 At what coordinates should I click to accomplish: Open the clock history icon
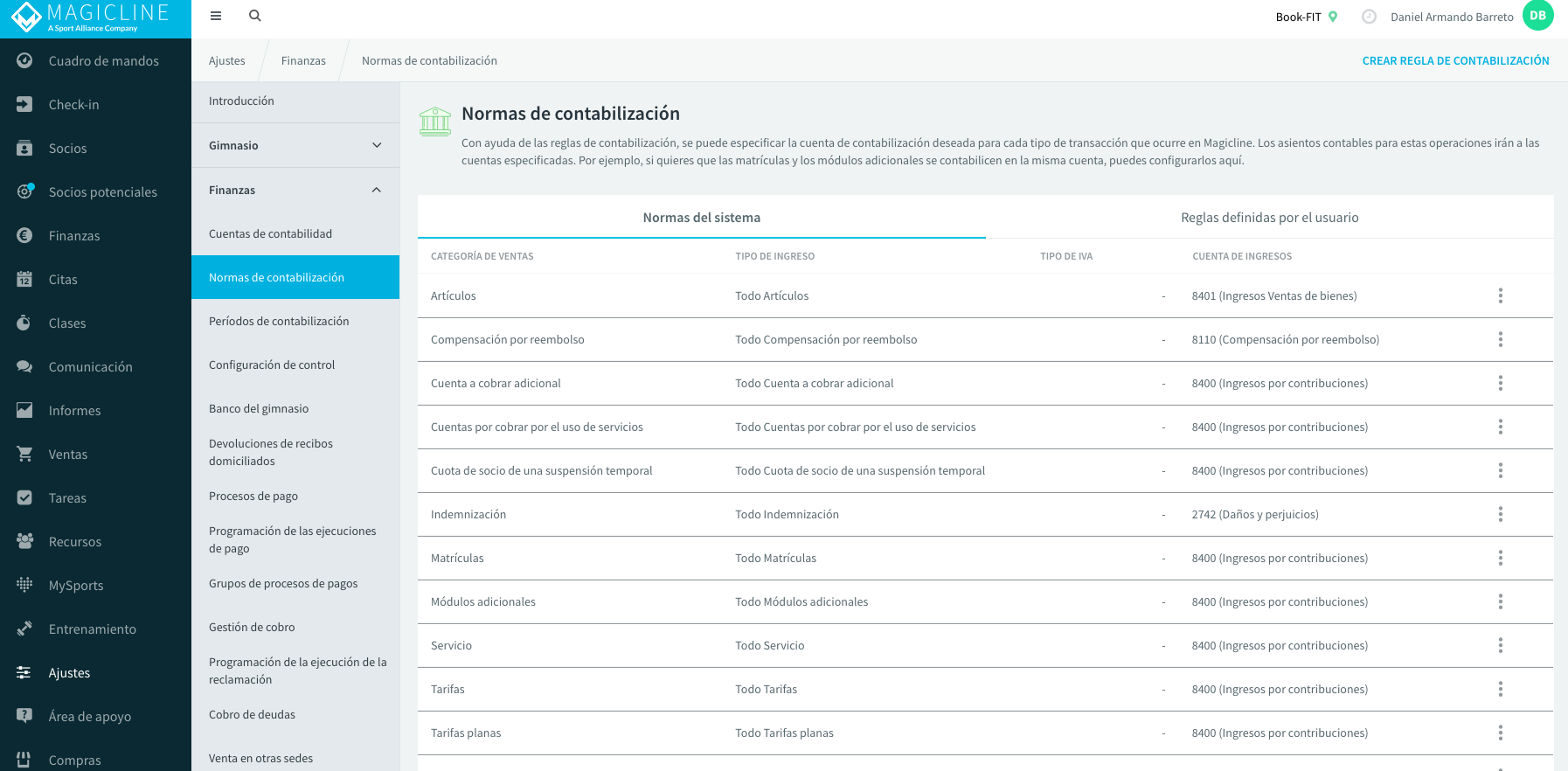click(1369, 17)
